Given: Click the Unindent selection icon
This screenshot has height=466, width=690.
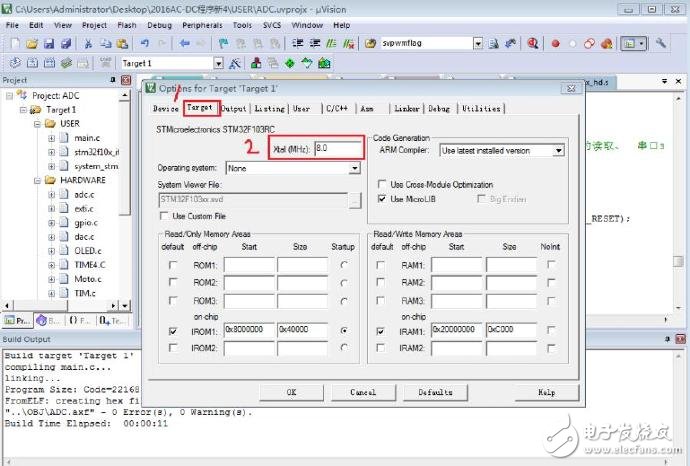Looking at the screenshot, I should 315,43.
